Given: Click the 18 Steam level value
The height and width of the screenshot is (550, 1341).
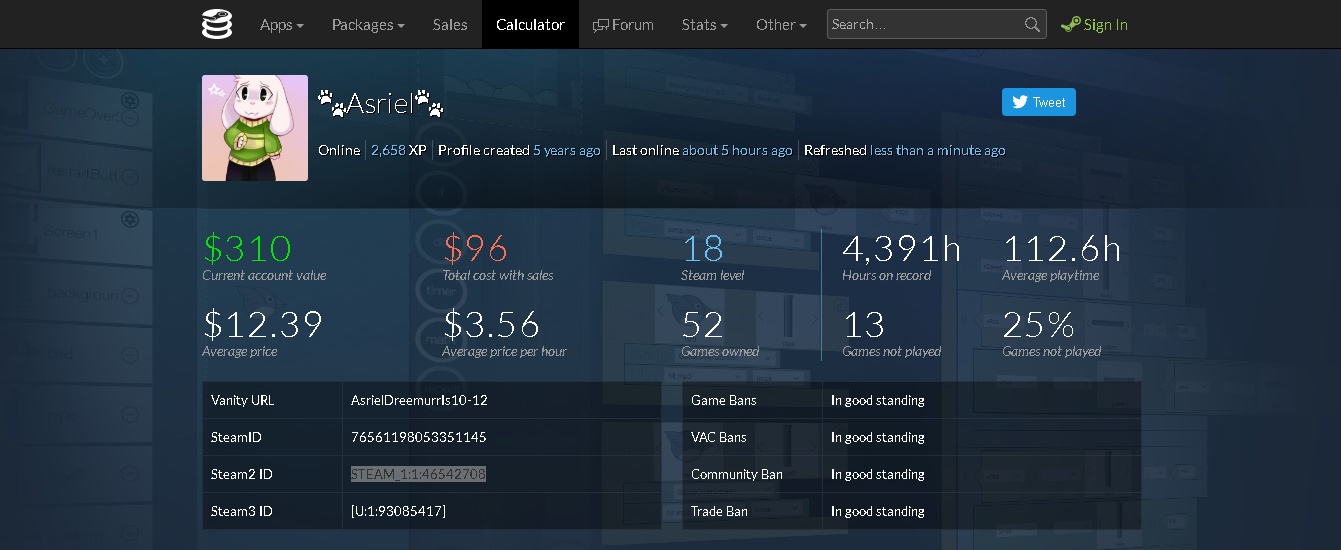Looking at the screenshot, I should [x=702, y=248].
